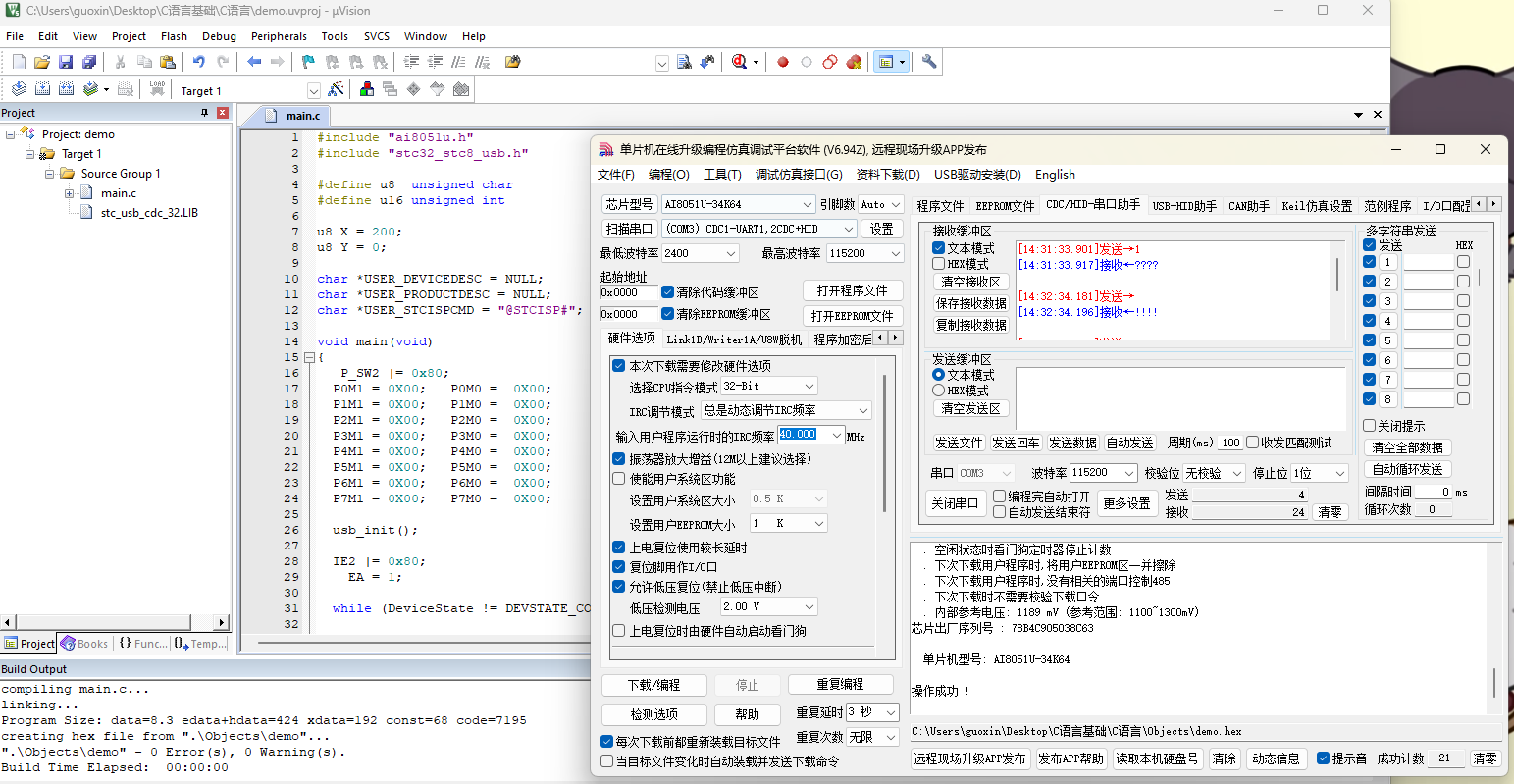Click the 关闭串口 button
Image resolution: width=1514 pixels, height=784 pixels.
click(955, 503)
